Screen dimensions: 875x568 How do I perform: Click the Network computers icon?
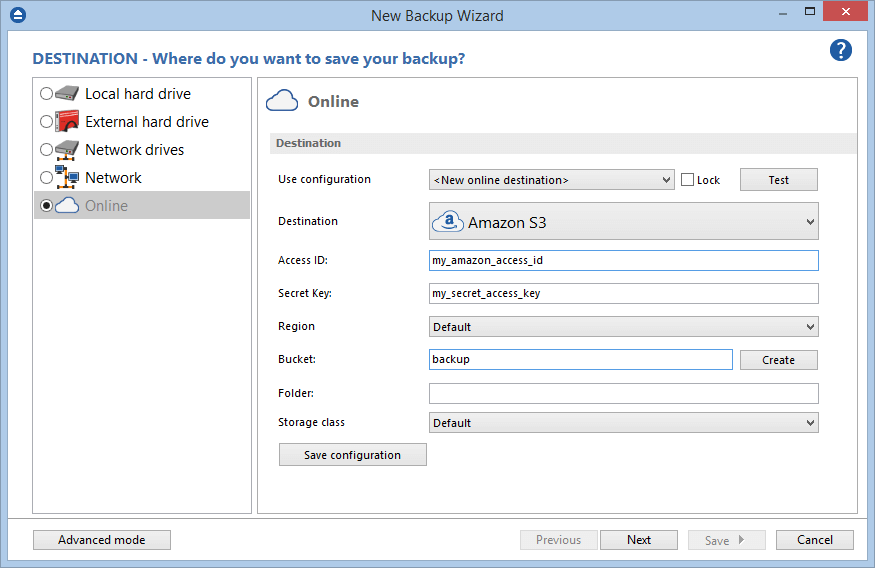(x=67, y=177)
